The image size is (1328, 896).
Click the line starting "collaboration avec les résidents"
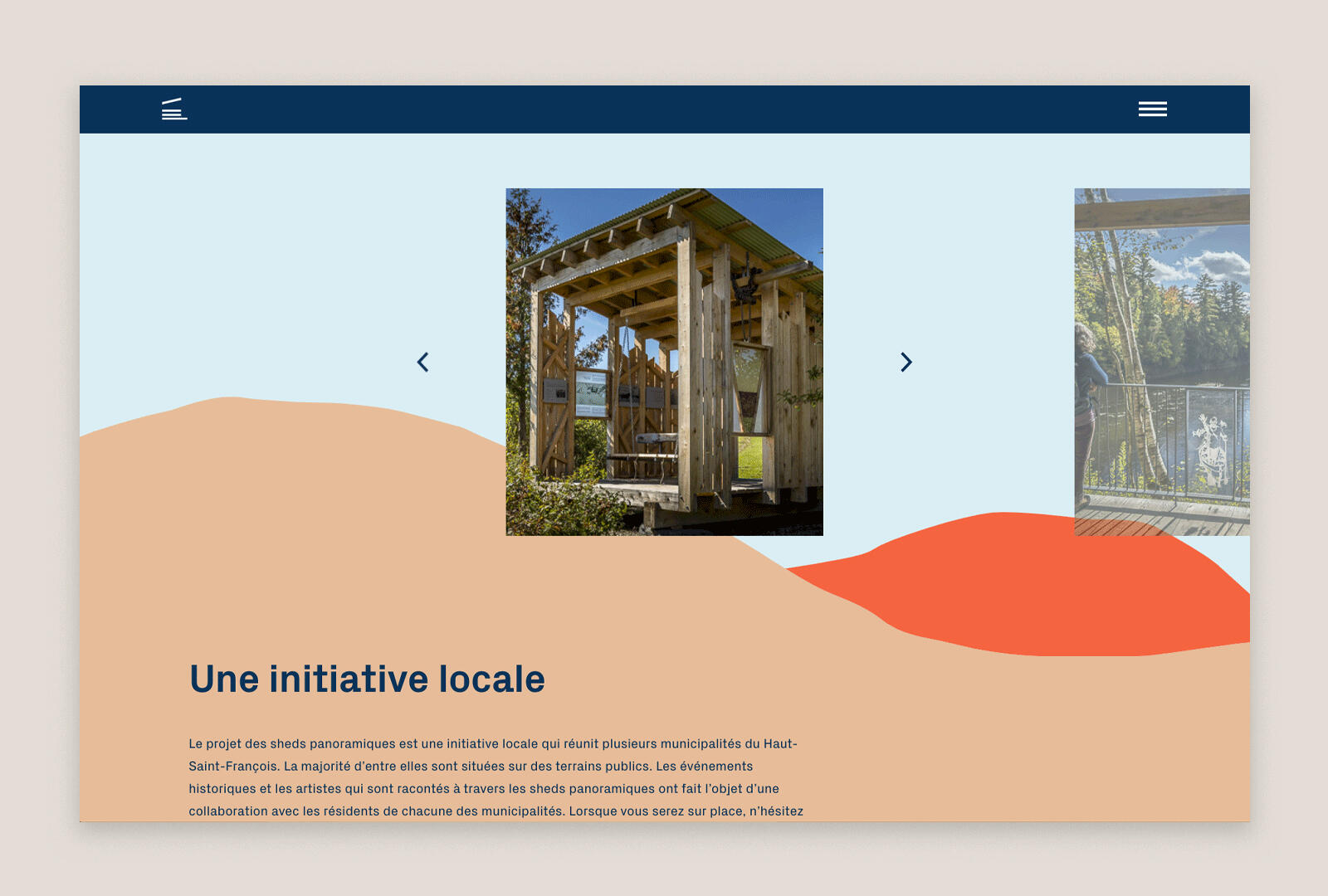[496, 811]
